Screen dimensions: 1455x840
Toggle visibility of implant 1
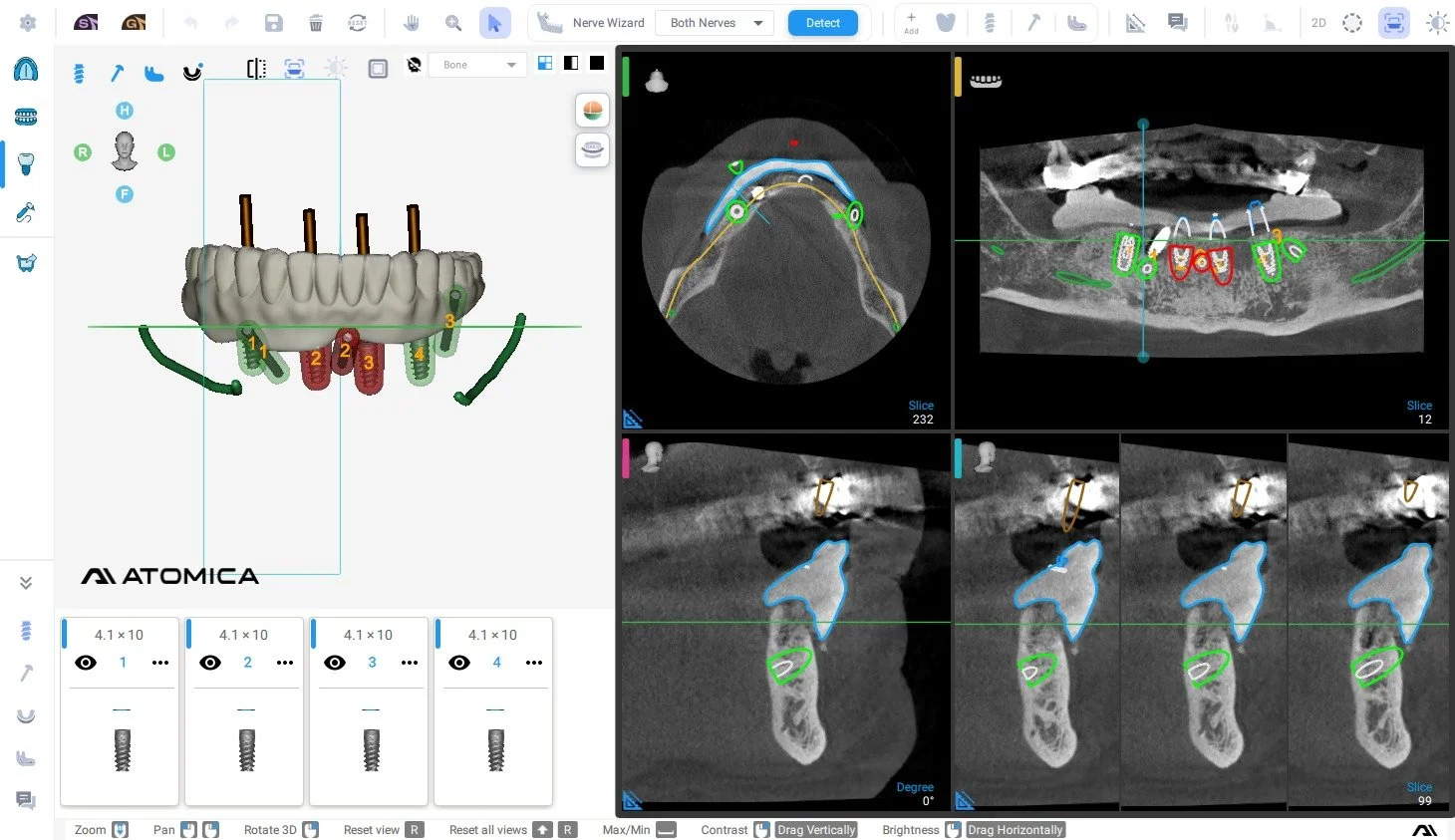86,662
